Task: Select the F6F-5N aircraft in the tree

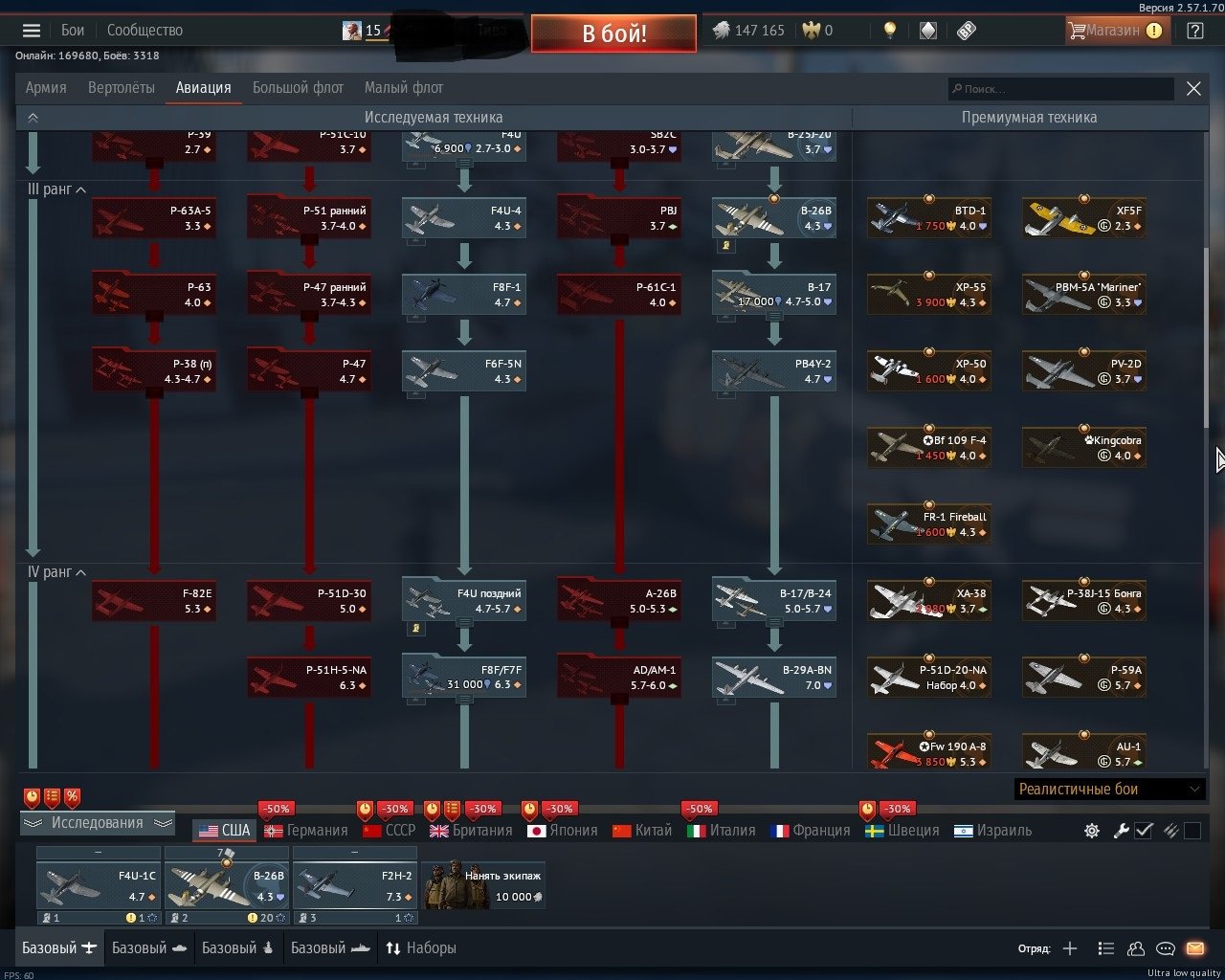Action: click(x=464, y=371)
